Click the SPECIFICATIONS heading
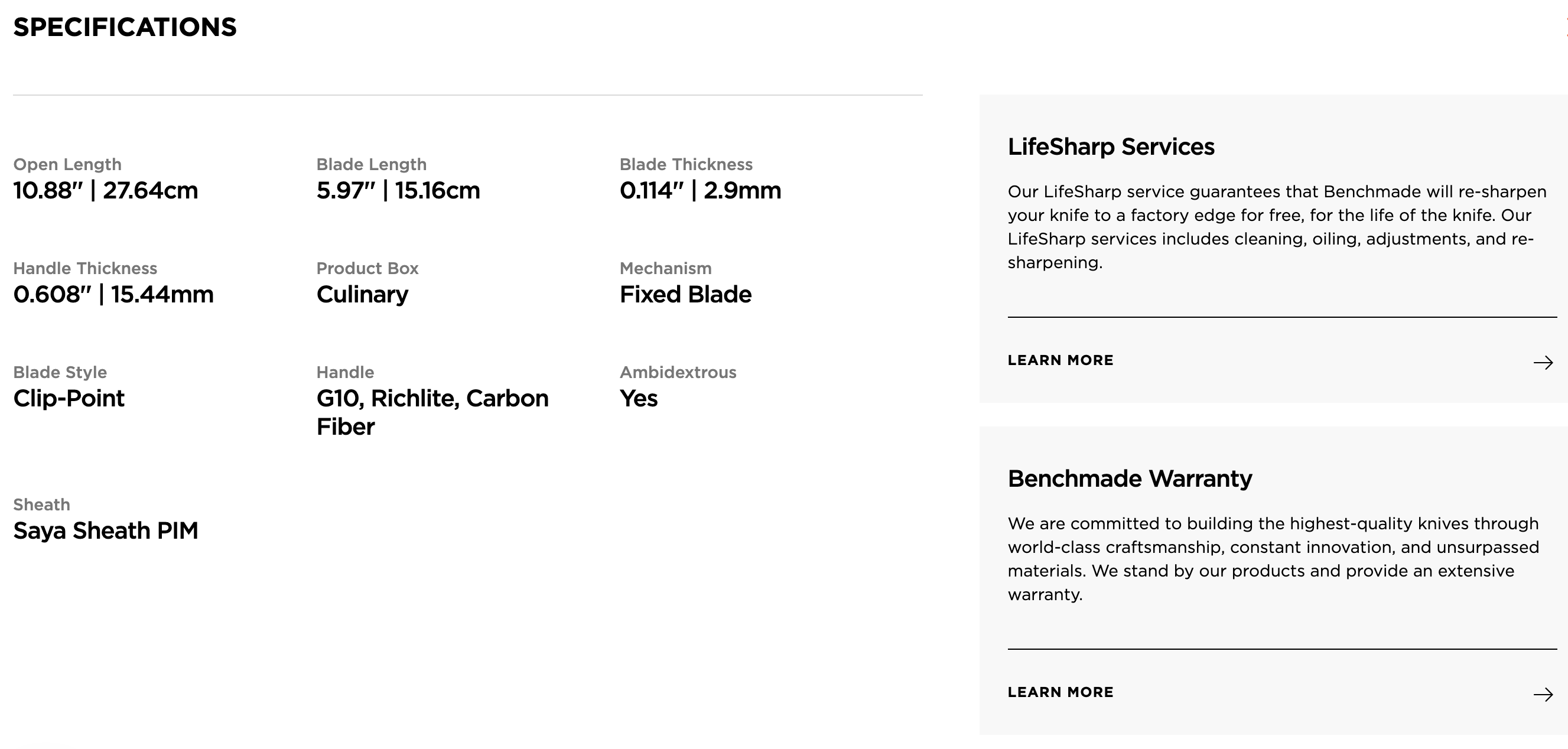1568x749 pixels. coord(125,27)
